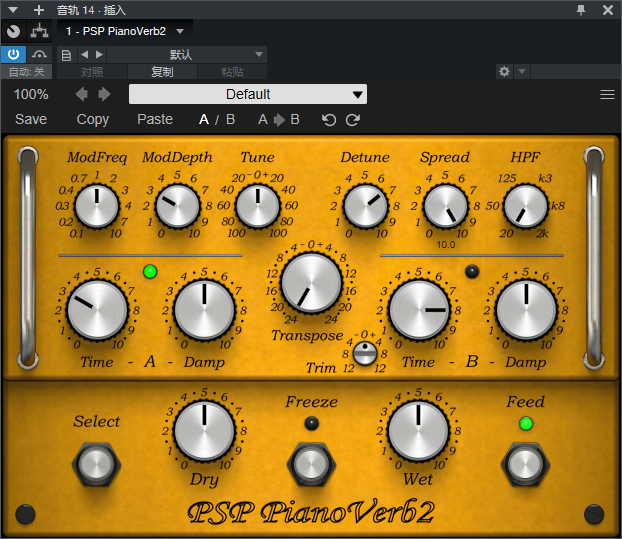The height and width of the screenshot is (539, 622).
Task: Go to previous host preset arrow
Action: point(84,54)
